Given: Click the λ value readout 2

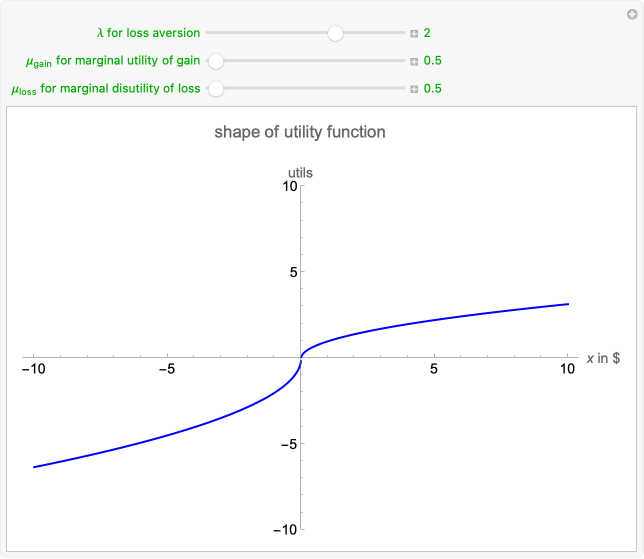Looking at the screenshot, I should click(x=427, y=33).
